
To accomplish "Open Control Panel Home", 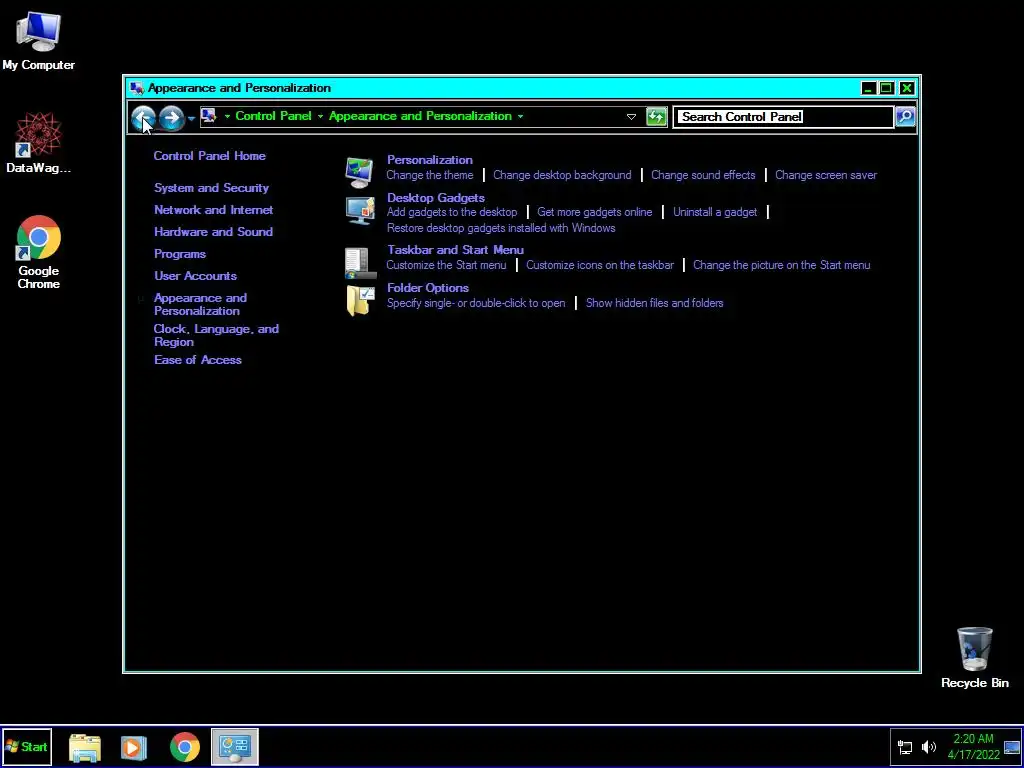I will (x=210, y=155).
